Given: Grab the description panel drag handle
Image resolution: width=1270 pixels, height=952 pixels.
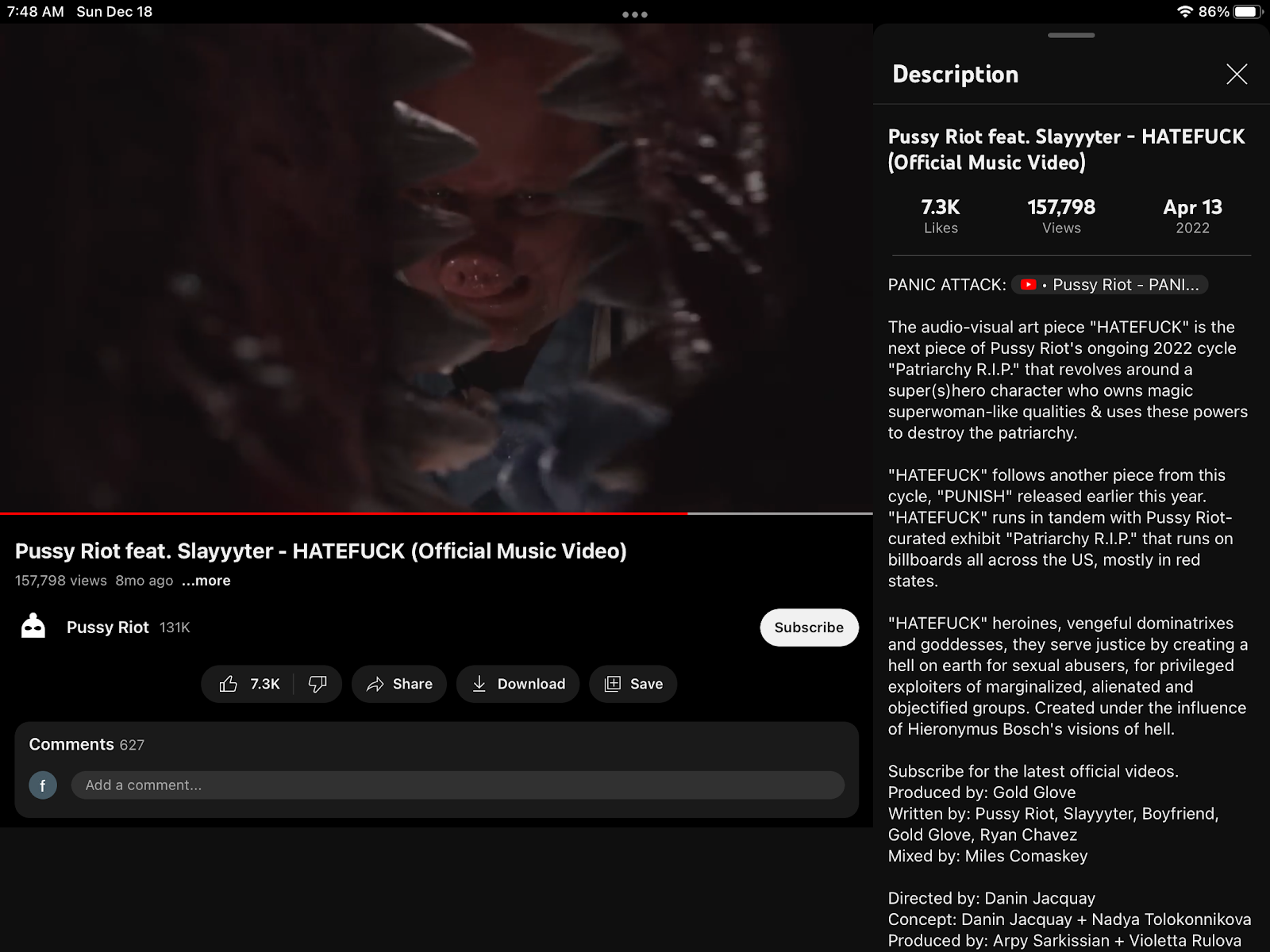Looking at the screenshot, I should click(1072, 35).
